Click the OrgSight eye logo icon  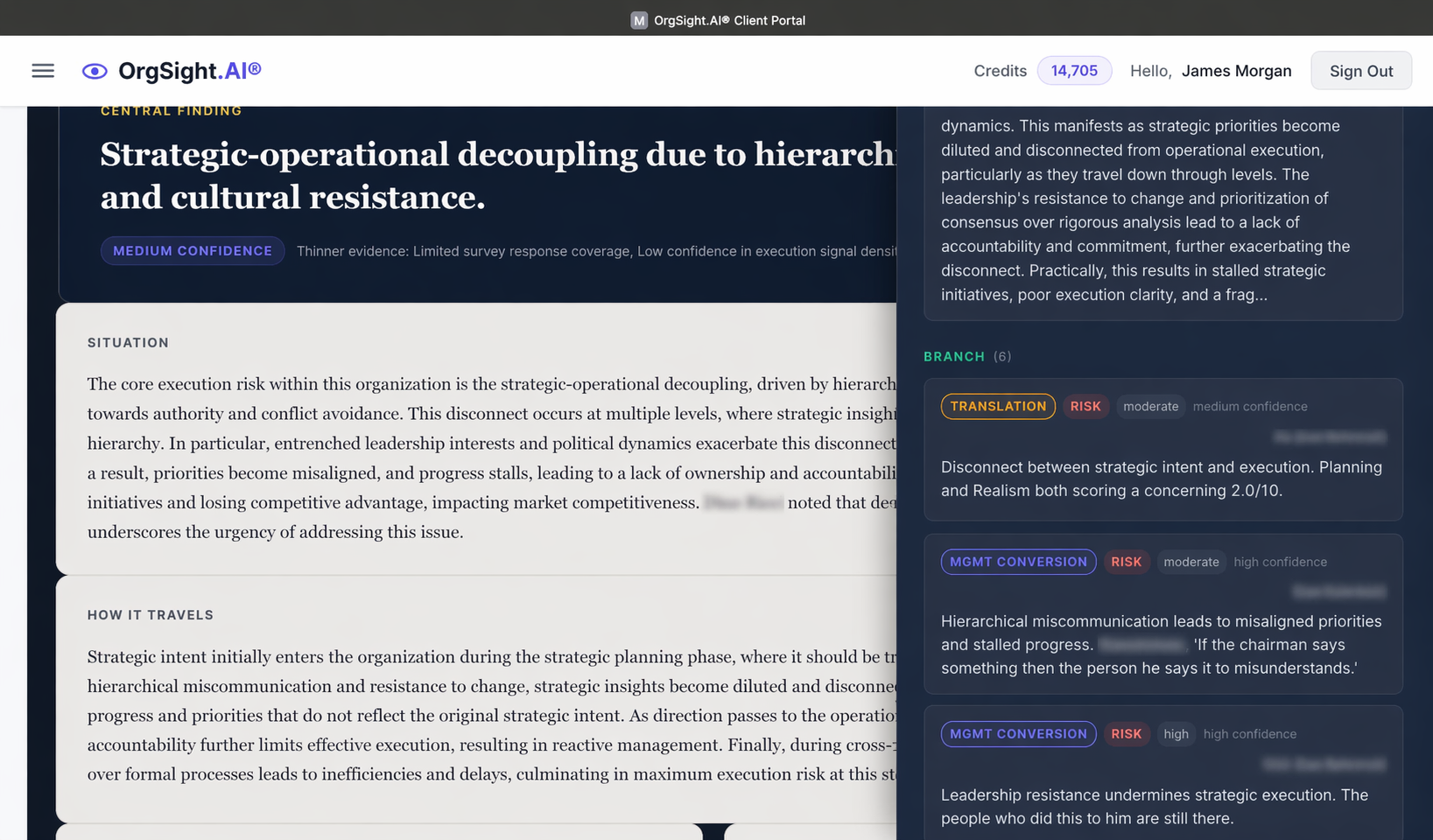pos(95,72)
